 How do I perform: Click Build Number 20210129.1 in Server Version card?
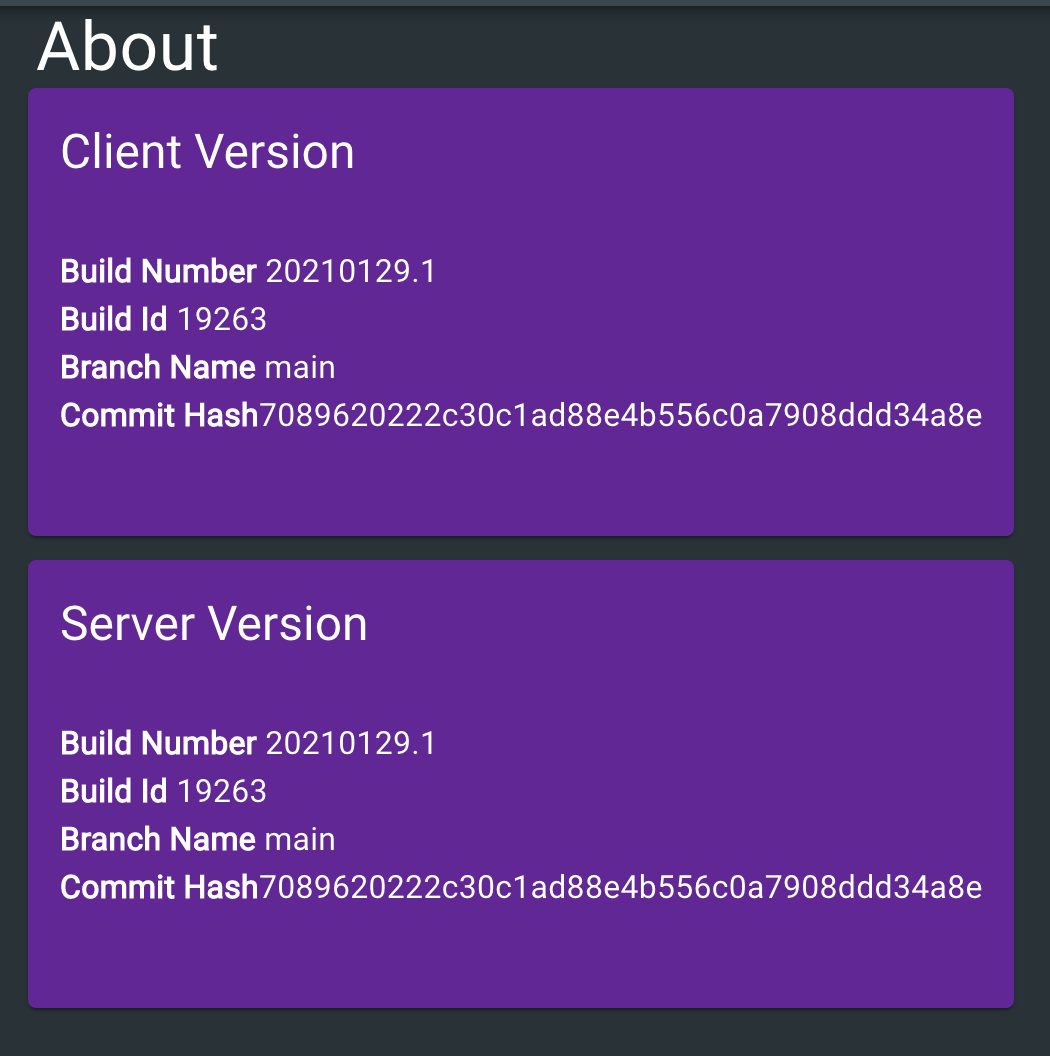(249, 744)
